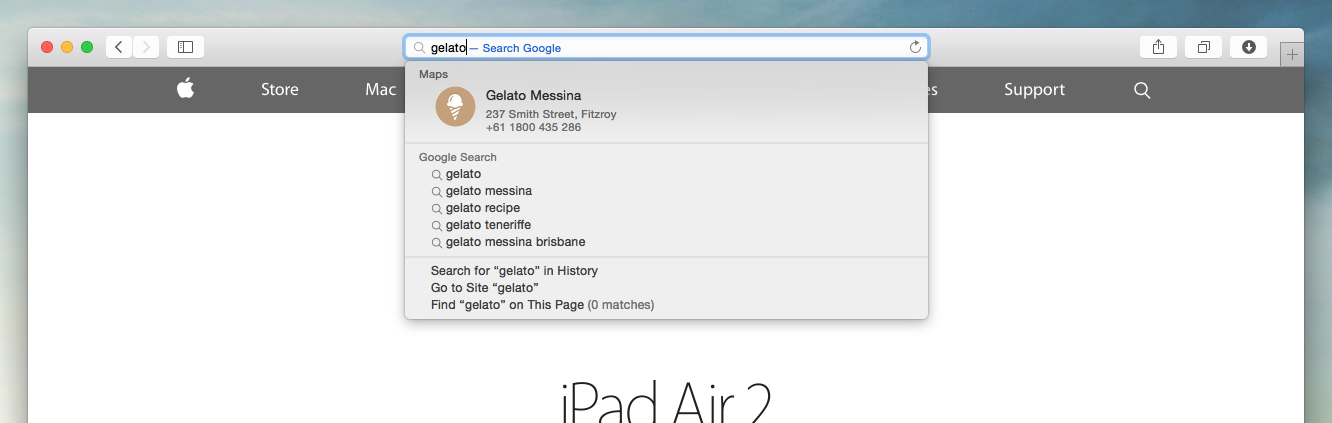
Task: Choose 'gelato recipe' search suggestion
Action: [x=666, y=208]
